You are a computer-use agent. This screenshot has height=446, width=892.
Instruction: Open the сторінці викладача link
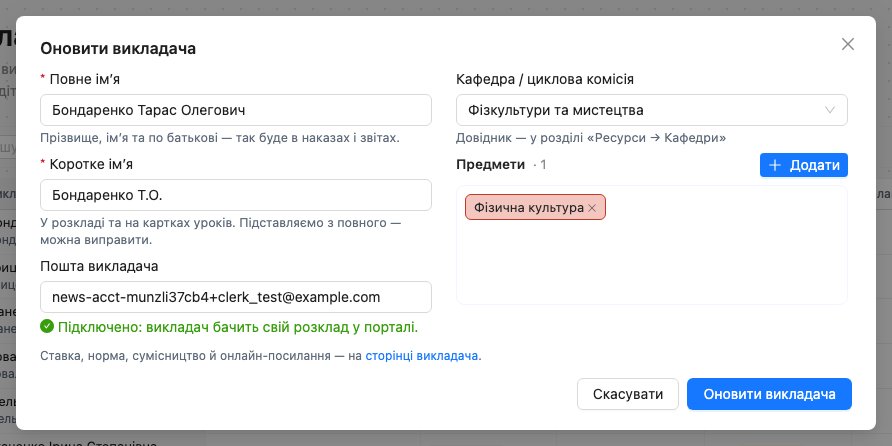coord(422,356)
